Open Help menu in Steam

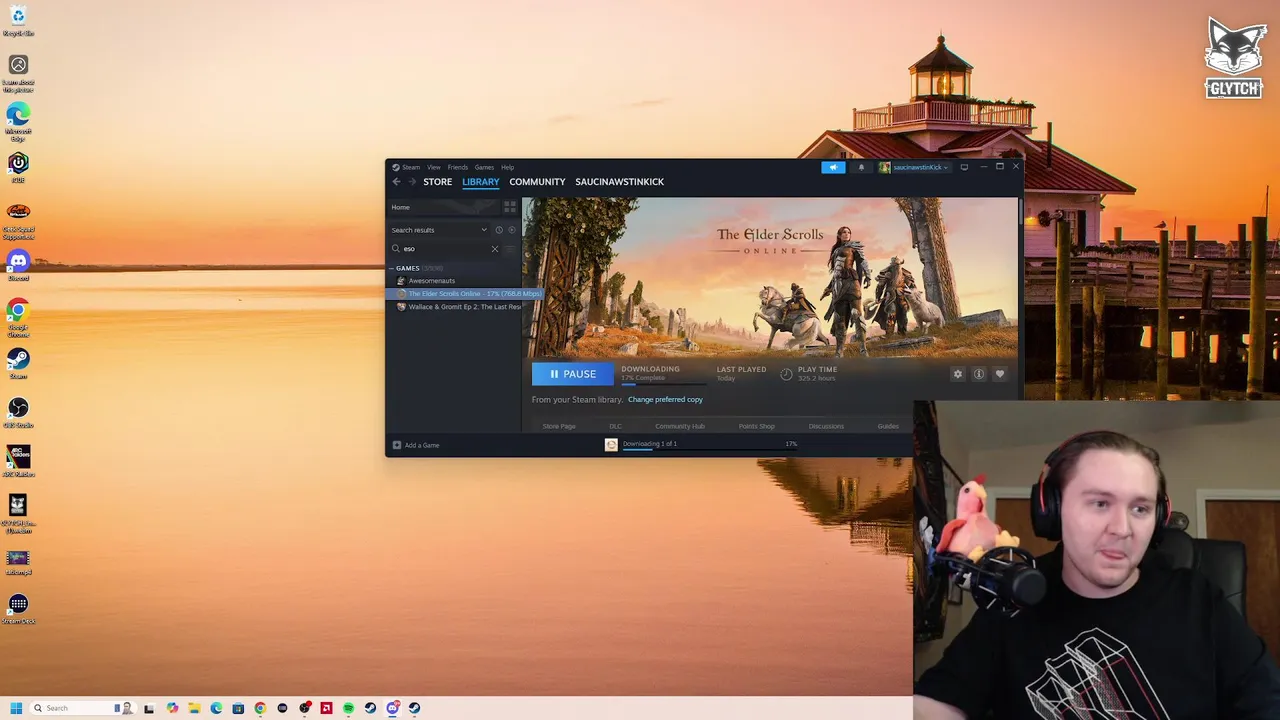508,167
